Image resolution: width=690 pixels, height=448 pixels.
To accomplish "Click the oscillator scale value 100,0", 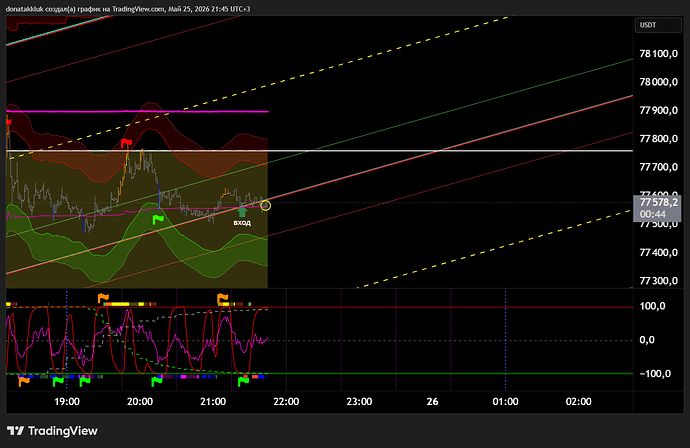I will pyautogui.click(x=653, y=306).
